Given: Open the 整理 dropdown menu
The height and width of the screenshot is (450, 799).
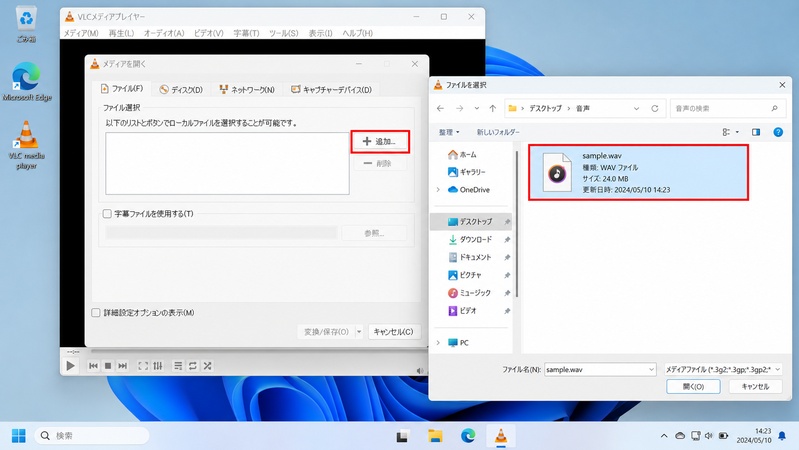Looking at the screenshot, I should 449,132.
